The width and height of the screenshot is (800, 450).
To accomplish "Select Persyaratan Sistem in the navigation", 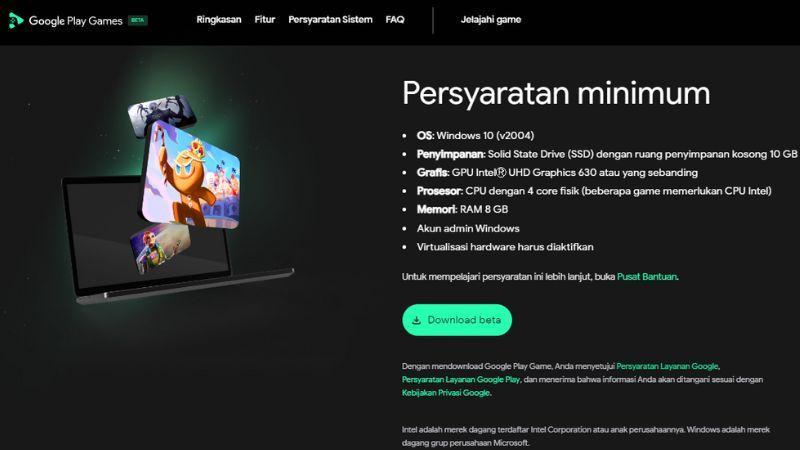I will [x=330, y=19].
